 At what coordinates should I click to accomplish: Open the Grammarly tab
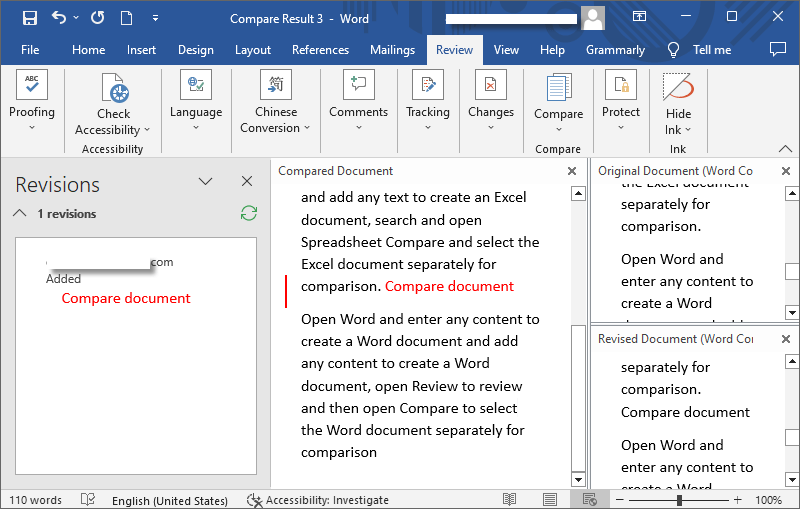point(615,50)
